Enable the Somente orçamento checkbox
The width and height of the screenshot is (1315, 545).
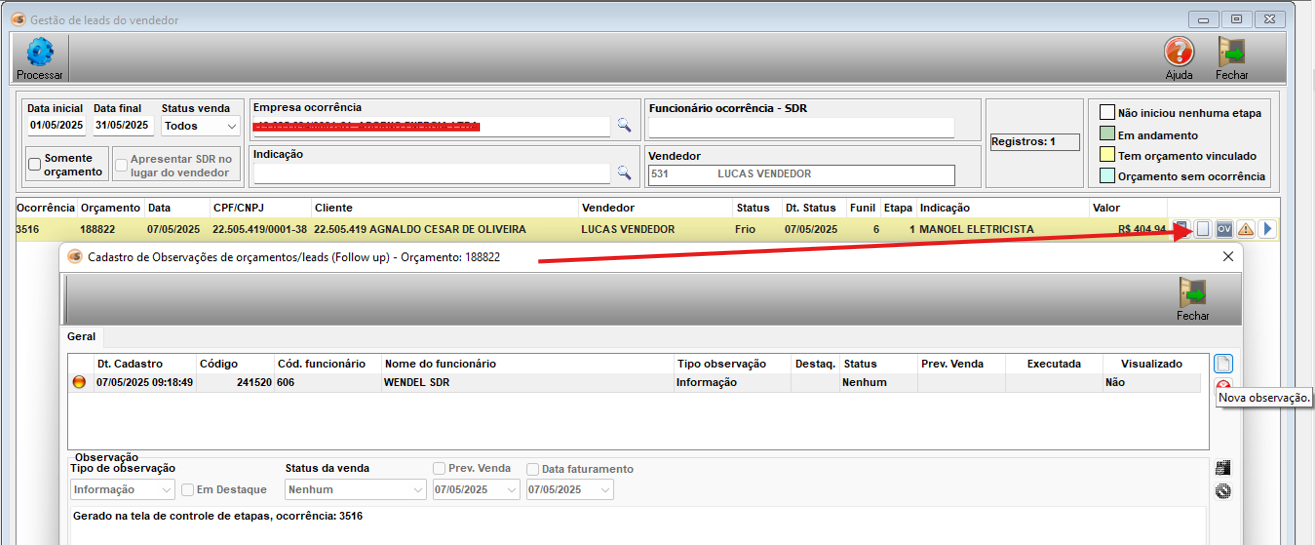(35, 165)
